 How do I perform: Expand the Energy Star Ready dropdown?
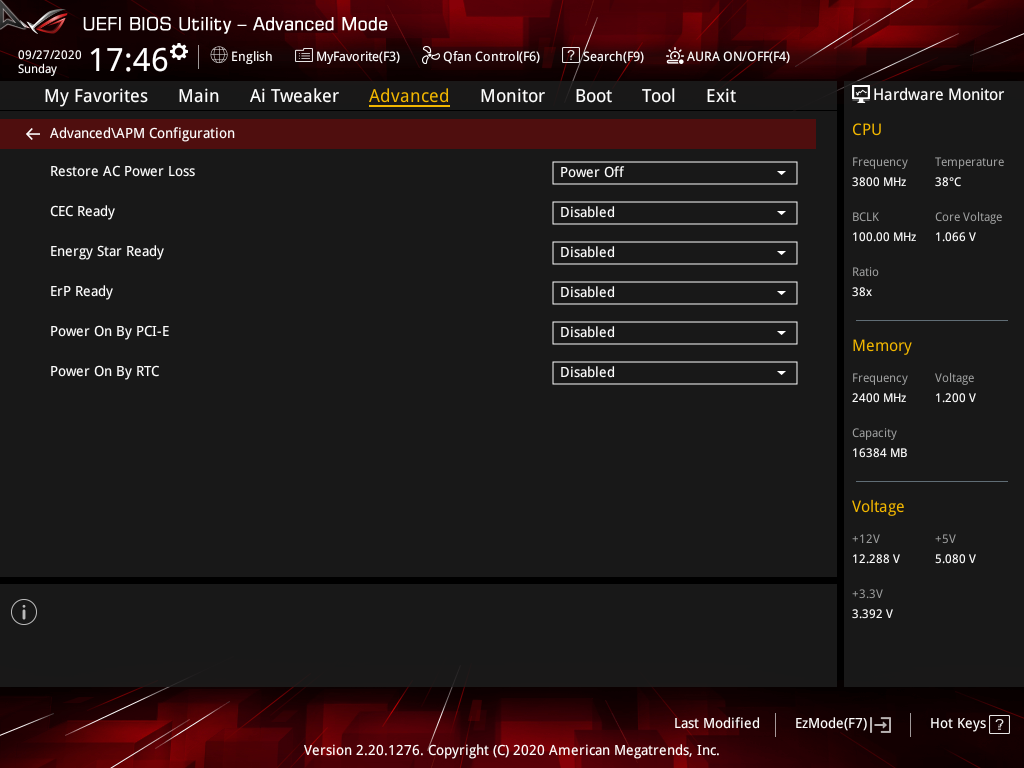(x=675, y=253)
